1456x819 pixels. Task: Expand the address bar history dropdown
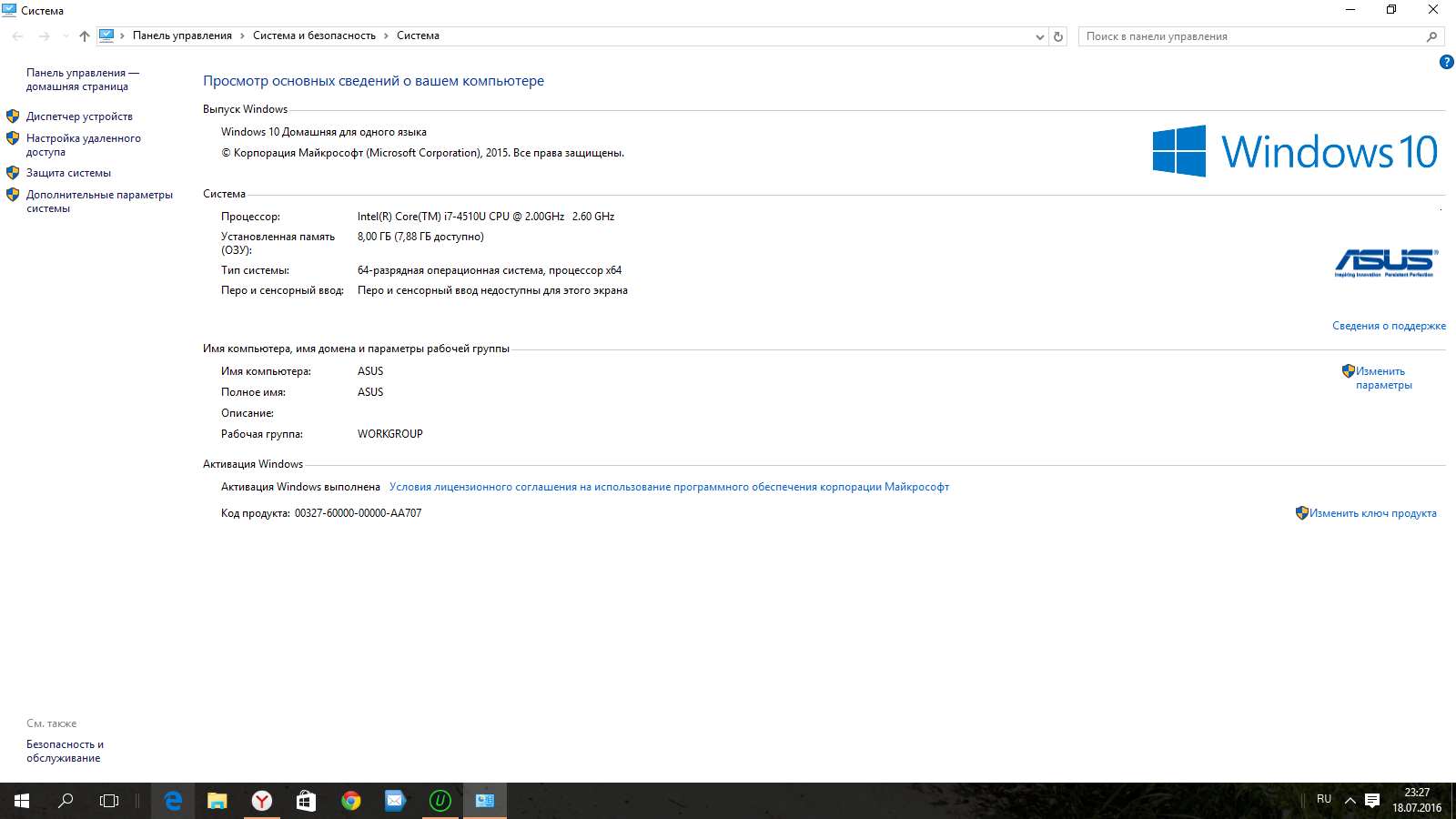tap(1040, 36)
